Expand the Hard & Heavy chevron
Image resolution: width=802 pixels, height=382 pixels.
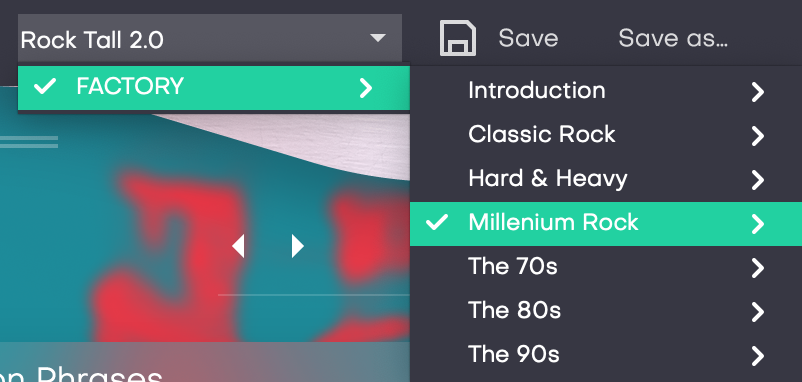[x=758, y=180]
